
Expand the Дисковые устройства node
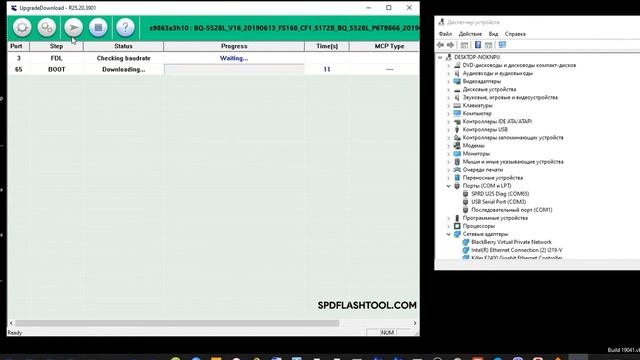tap(448, 89)
